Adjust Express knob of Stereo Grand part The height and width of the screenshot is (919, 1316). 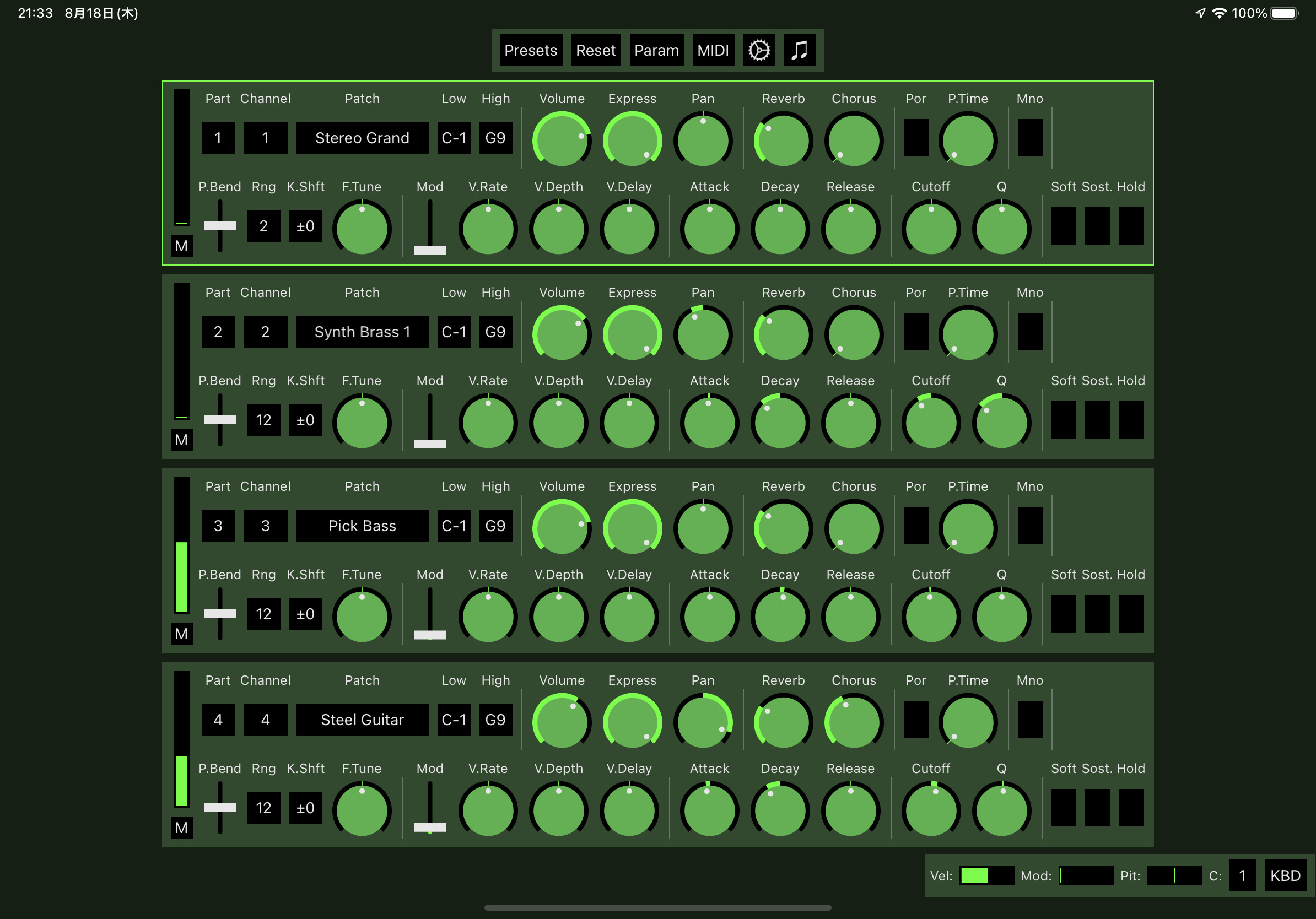pyautogui.click(x=632, y=140)
